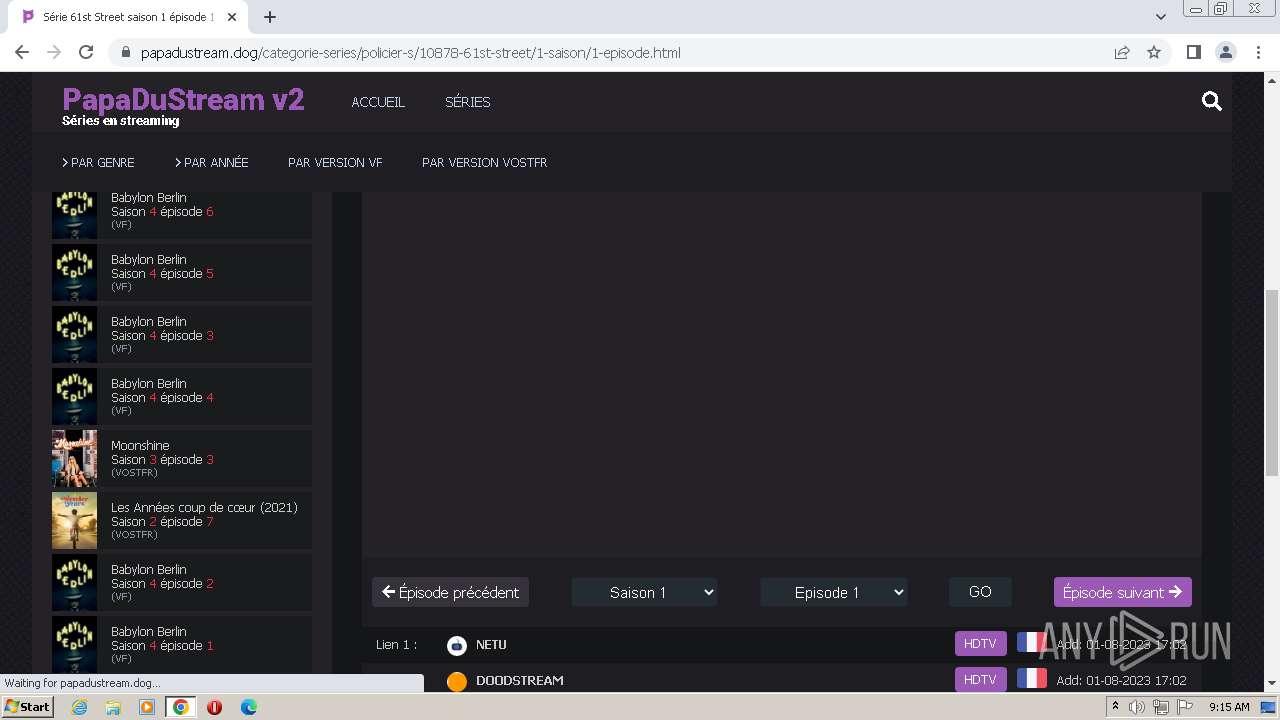The width and height of the screenshot is (1280, 720).
Task: Switch to the Série 61st Street tab
Action: tap(127, 17)
